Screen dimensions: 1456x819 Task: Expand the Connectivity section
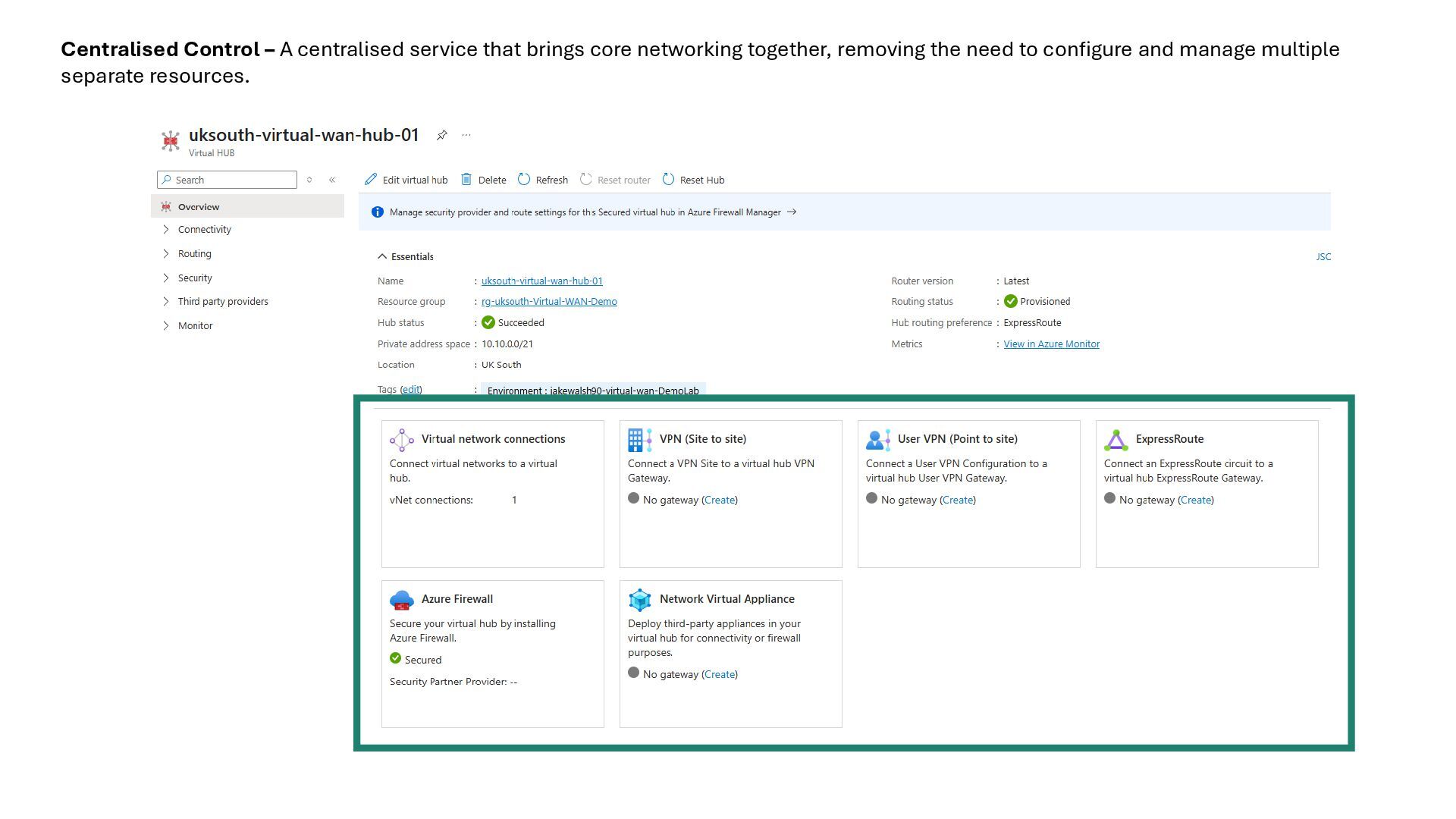[166, 229]
